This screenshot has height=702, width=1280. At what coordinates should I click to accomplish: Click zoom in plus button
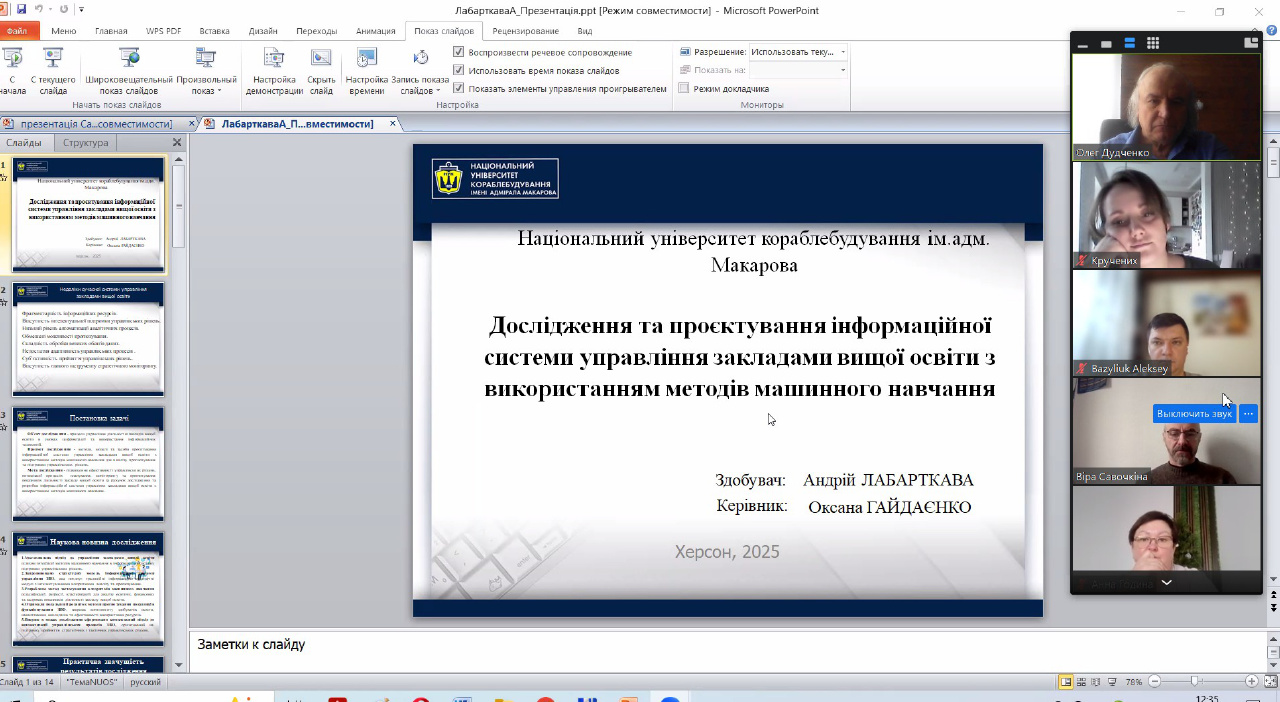point(1251,682)
